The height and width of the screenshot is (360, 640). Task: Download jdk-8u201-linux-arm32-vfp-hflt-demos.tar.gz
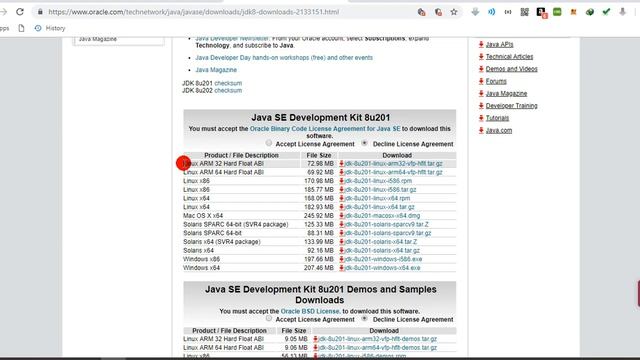click(x=378, y=339)
